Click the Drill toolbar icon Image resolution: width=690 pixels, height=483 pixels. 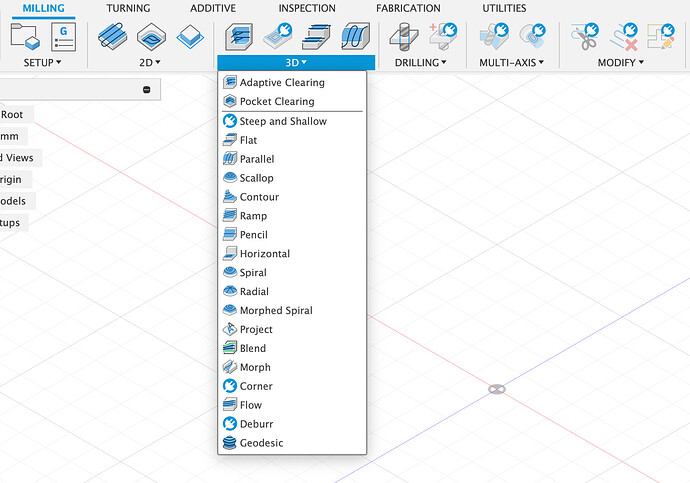click(x=404, y=37)
